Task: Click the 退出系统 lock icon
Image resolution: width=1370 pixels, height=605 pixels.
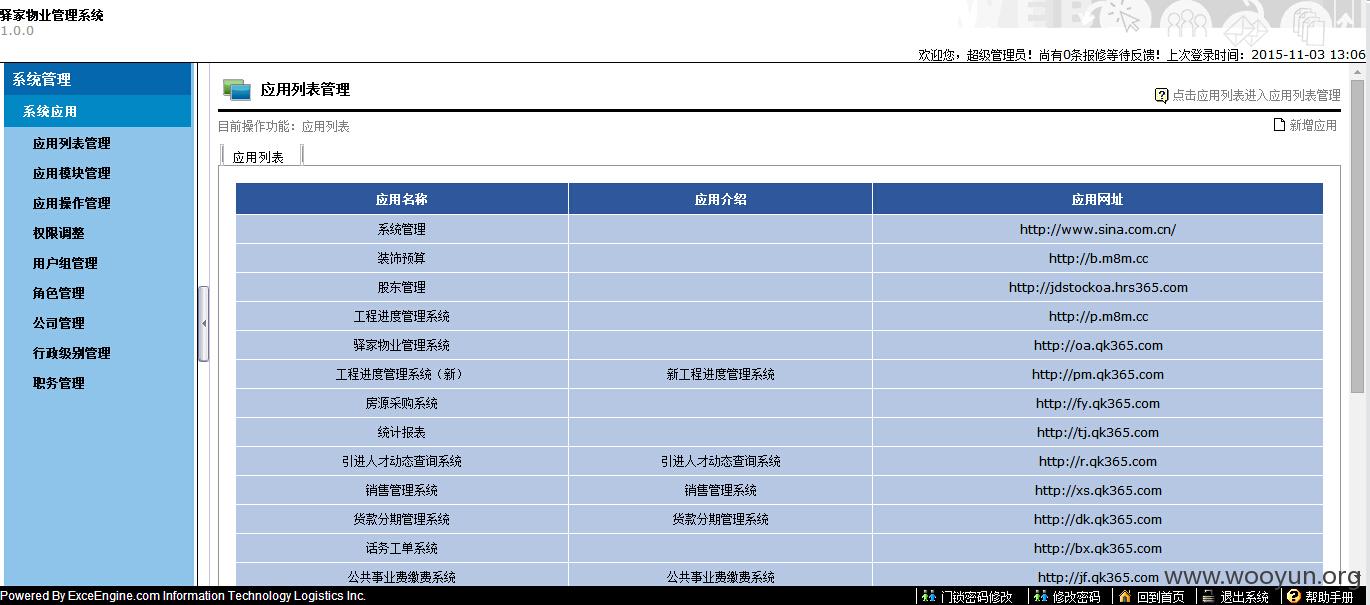Action: (x=1208, y=597)
